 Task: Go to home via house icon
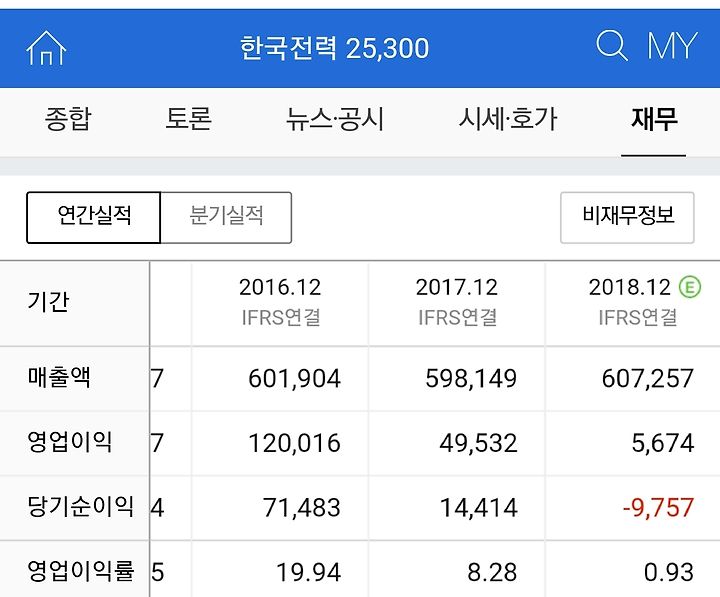[46, 48]
